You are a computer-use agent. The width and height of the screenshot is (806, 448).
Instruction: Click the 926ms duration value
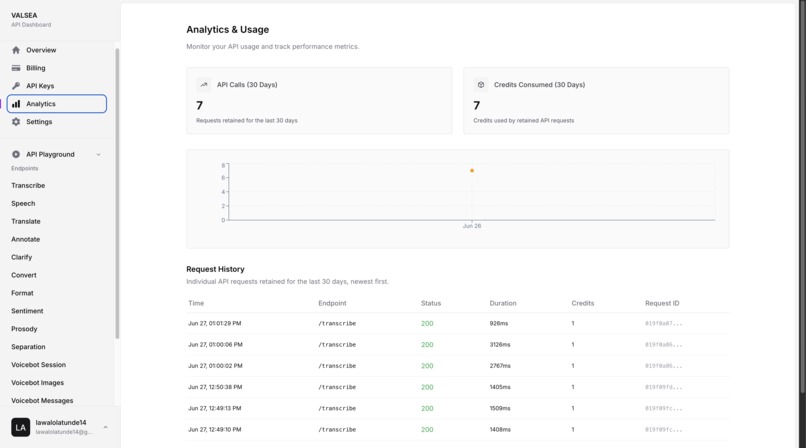point(499,324)
